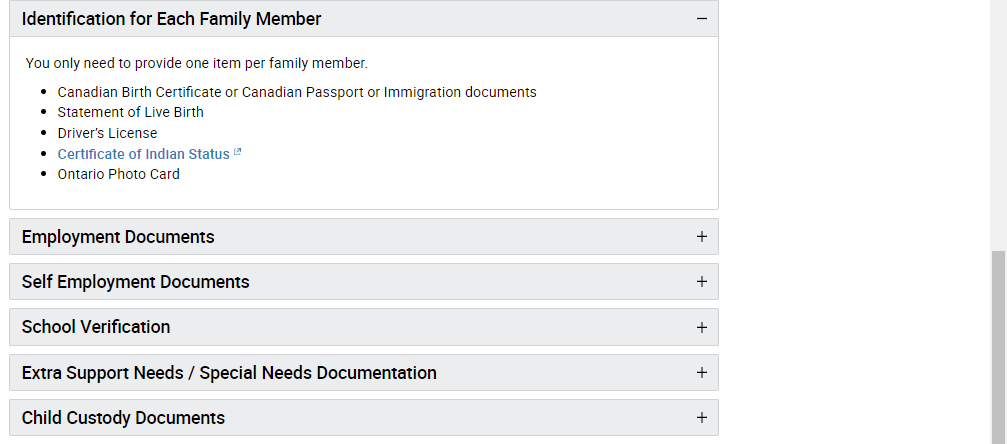Expand the Child Custody Documents heading text
This screenshot has width=1007, height=444.
point(123,418)
